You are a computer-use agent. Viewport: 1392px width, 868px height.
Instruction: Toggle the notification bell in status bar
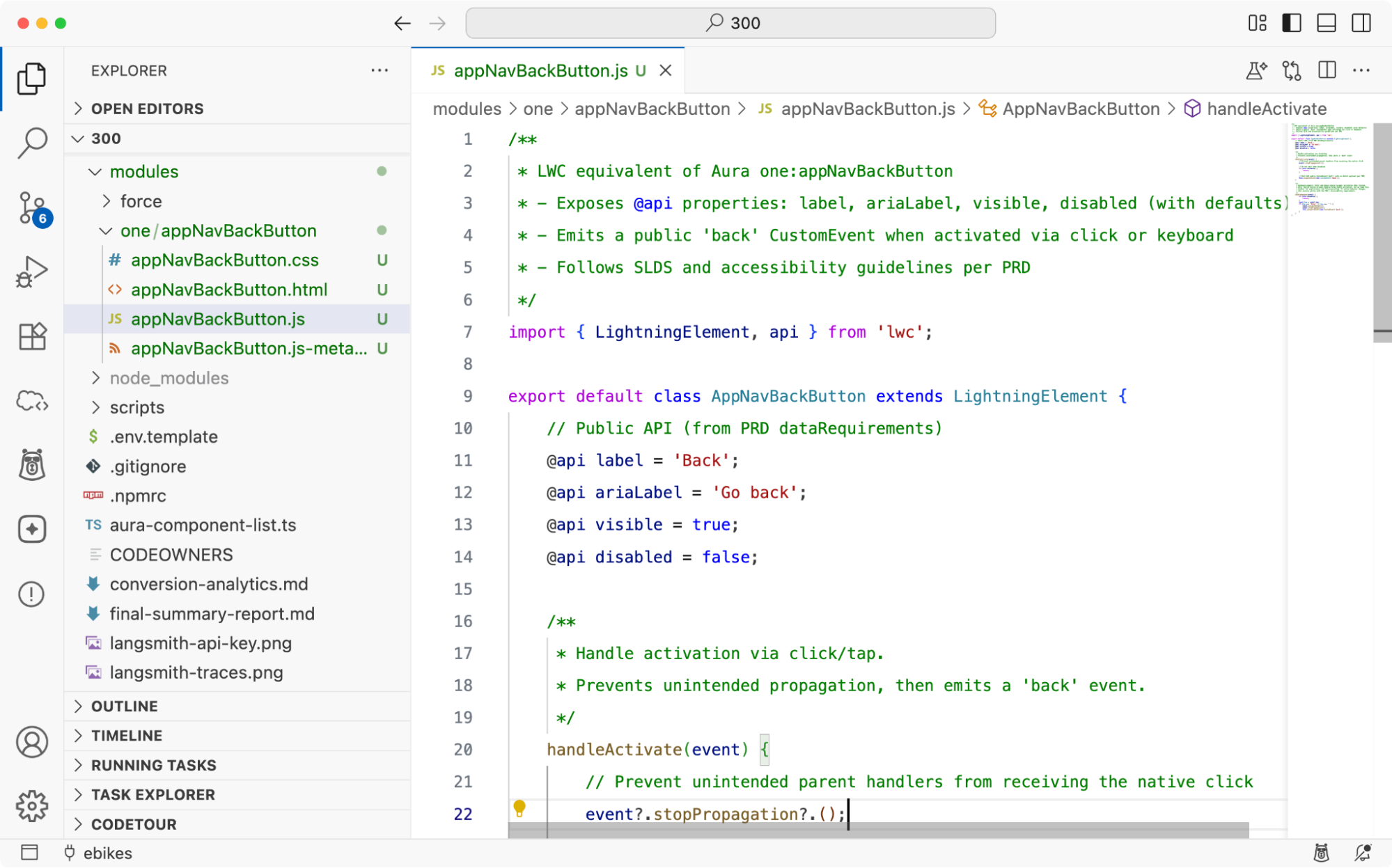[x=1361, y=853]
